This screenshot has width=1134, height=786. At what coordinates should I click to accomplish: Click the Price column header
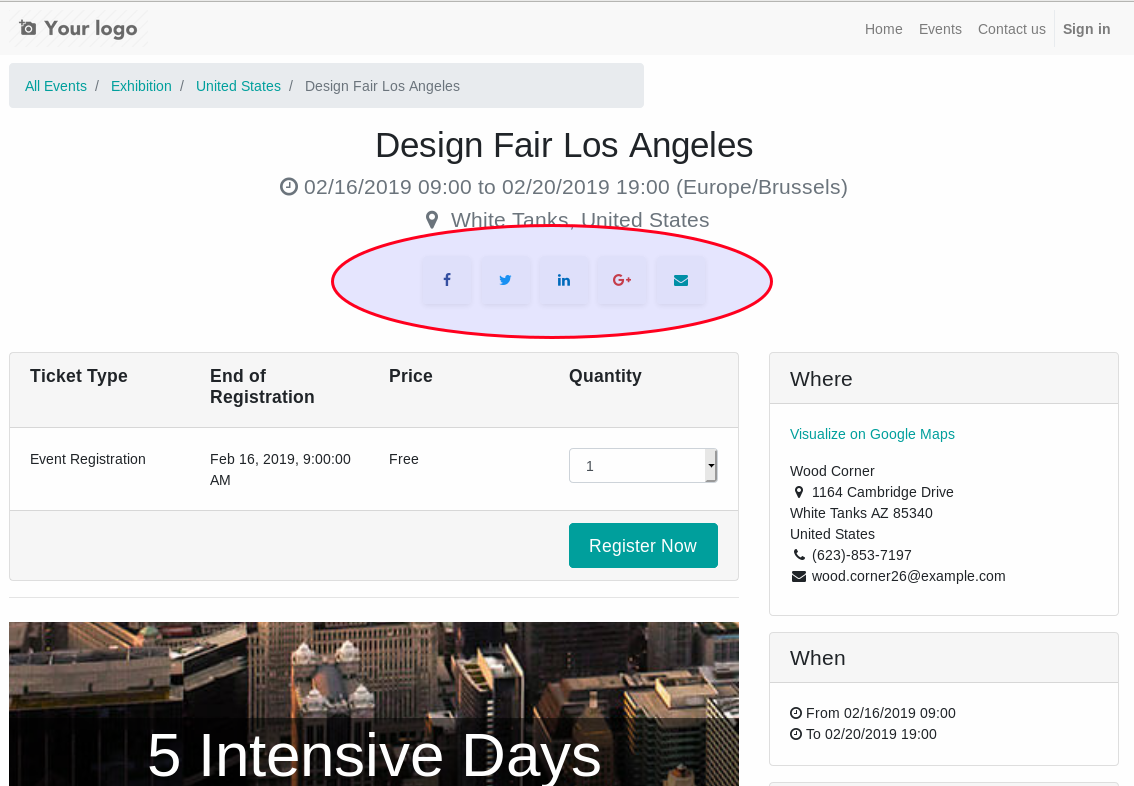(x=411, y=376)
